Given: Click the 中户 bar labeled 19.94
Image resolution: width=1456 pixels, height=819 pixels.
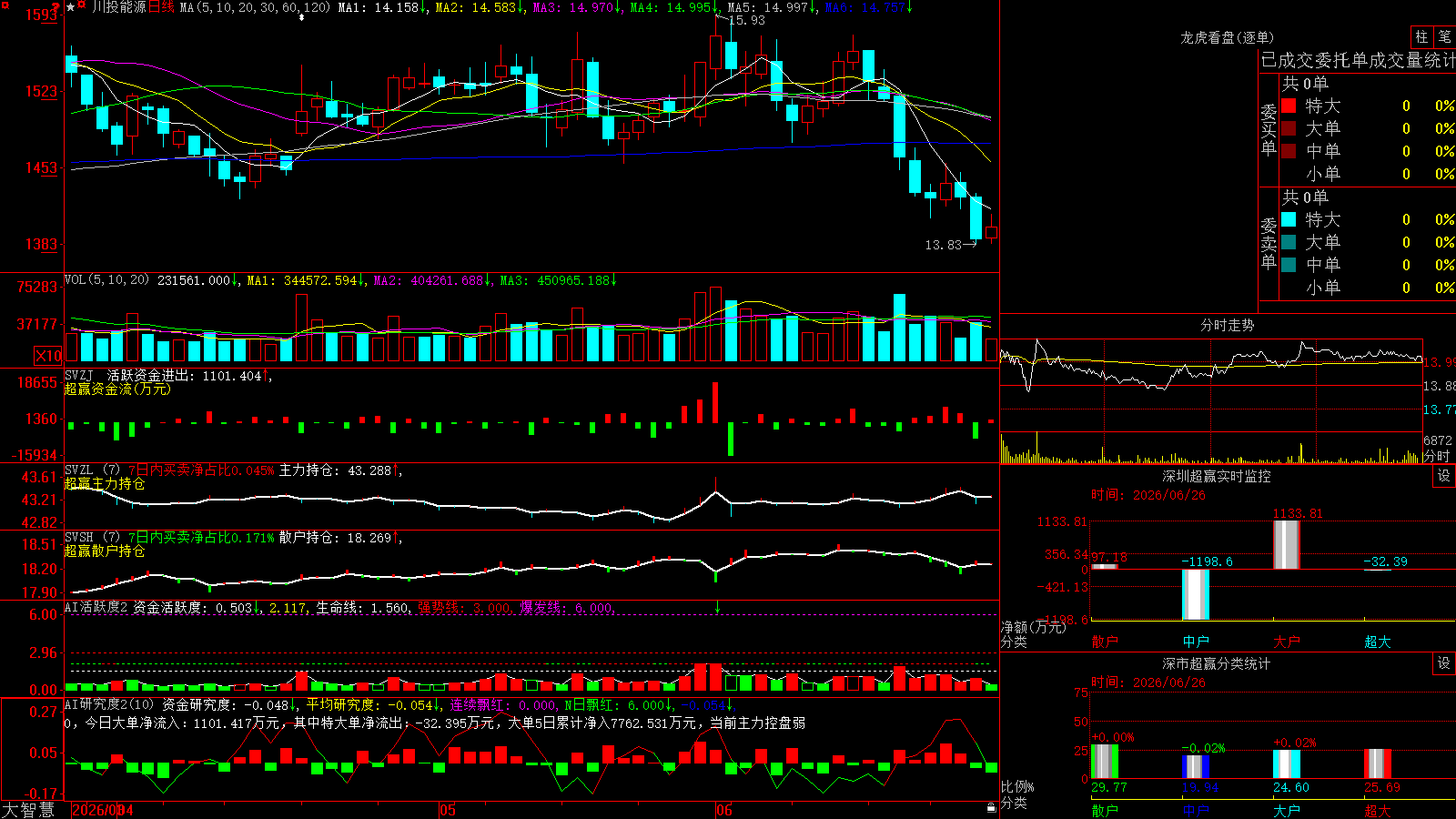Looking at the screenshot, I should click(1196, 767).
